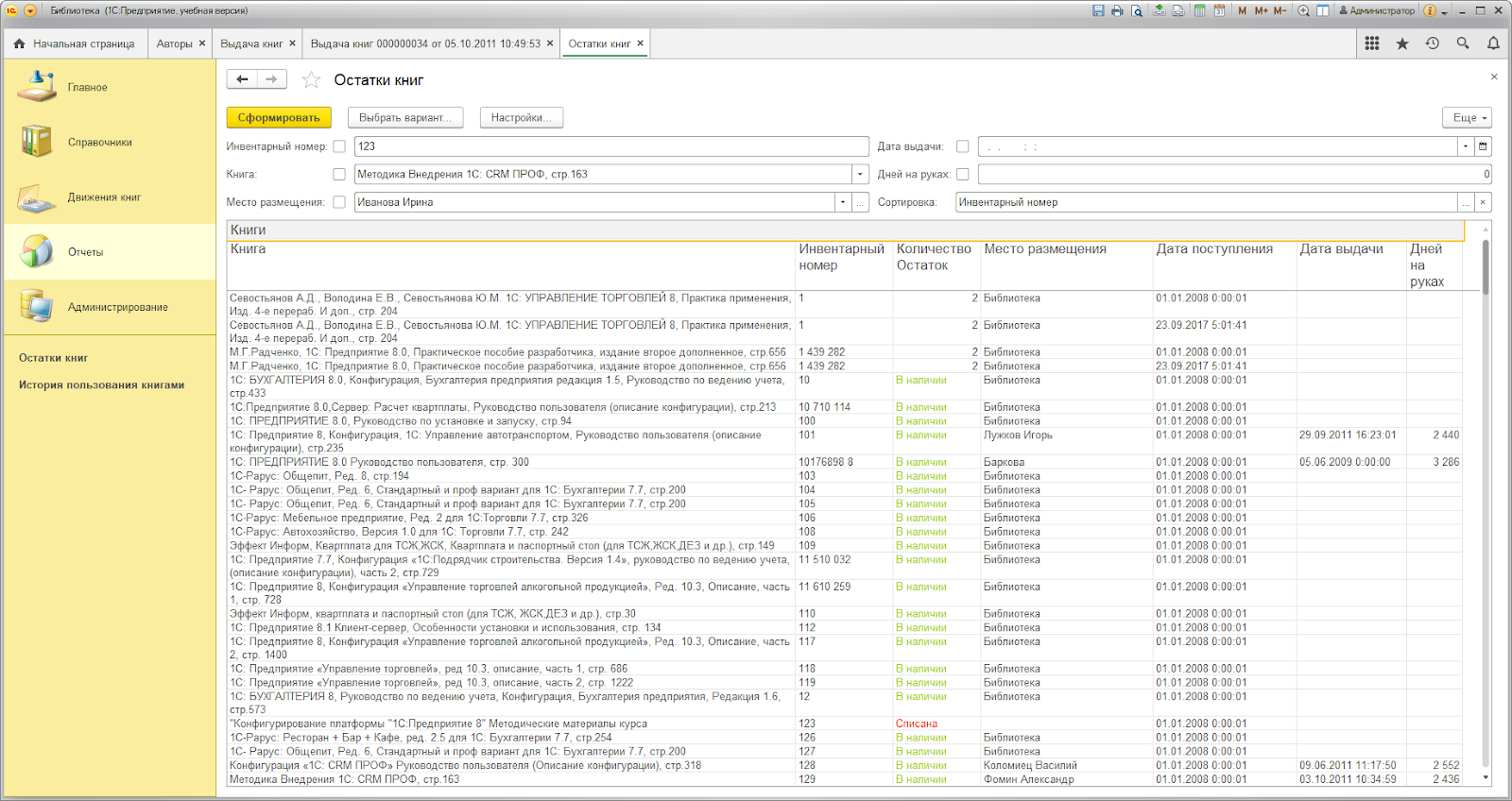Screen dimensions: 1512x801
Task: Toggle the Инвентарный номер filter checkbox
Action: pyautogui.click(x=339, y=146)
